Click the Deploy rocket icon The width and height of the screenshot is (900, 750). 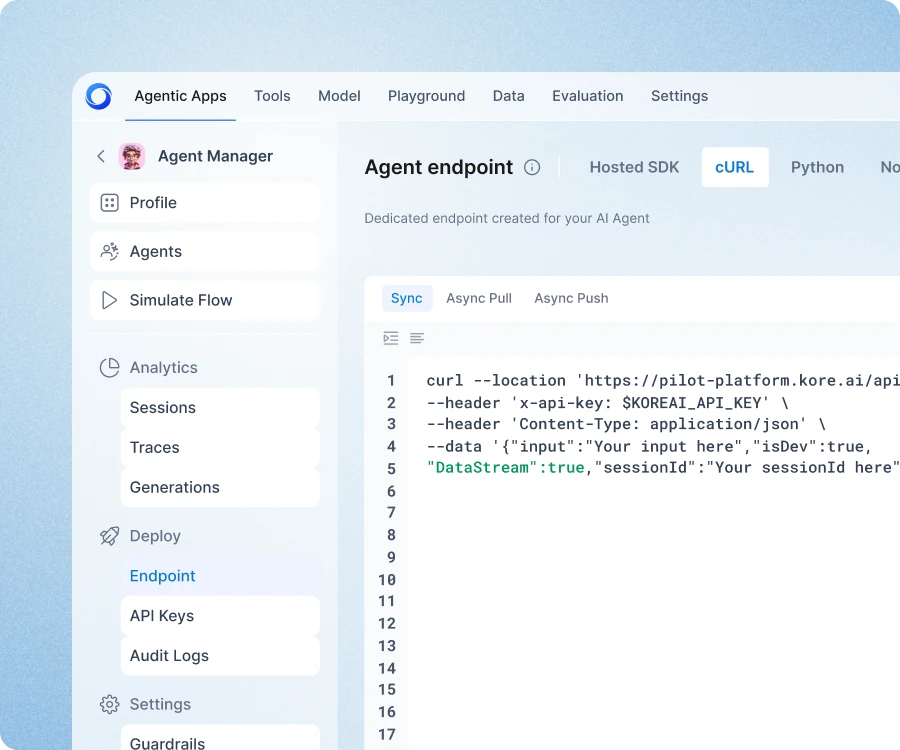[110, 536]
